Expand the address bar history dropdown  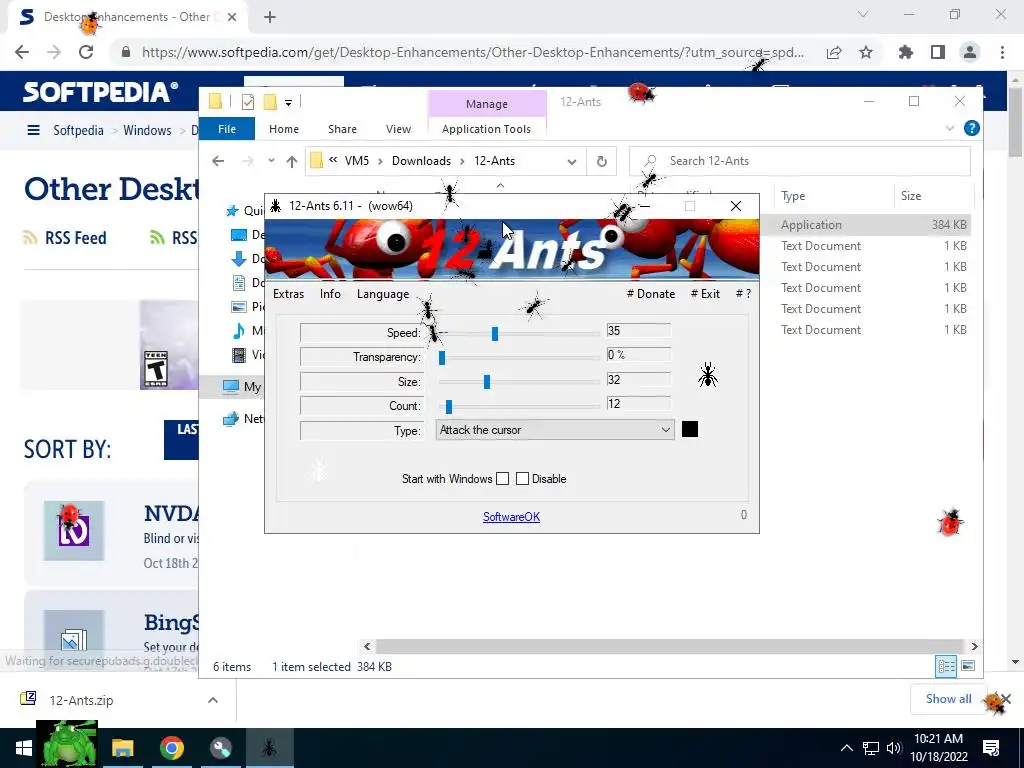pos(571,161)
